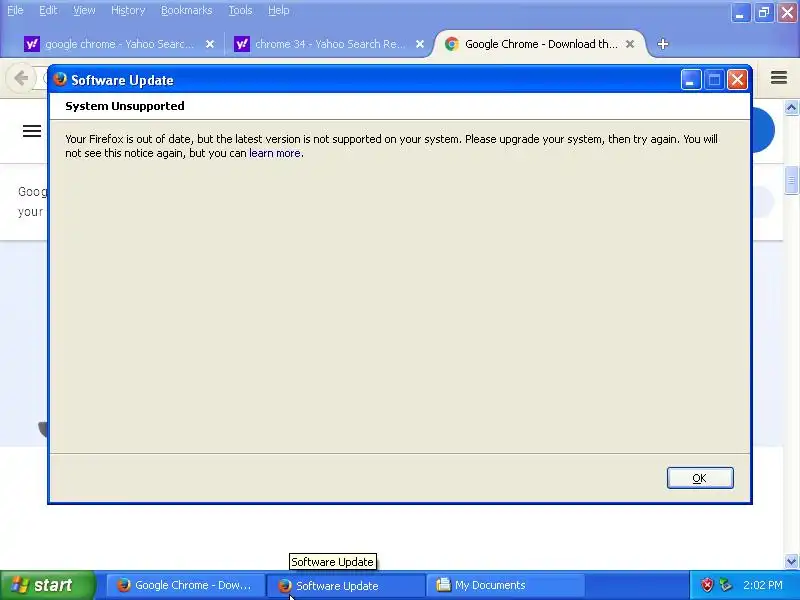
Task: Switch to Google Chrome taskbar button
Action: tap(185, 585)
